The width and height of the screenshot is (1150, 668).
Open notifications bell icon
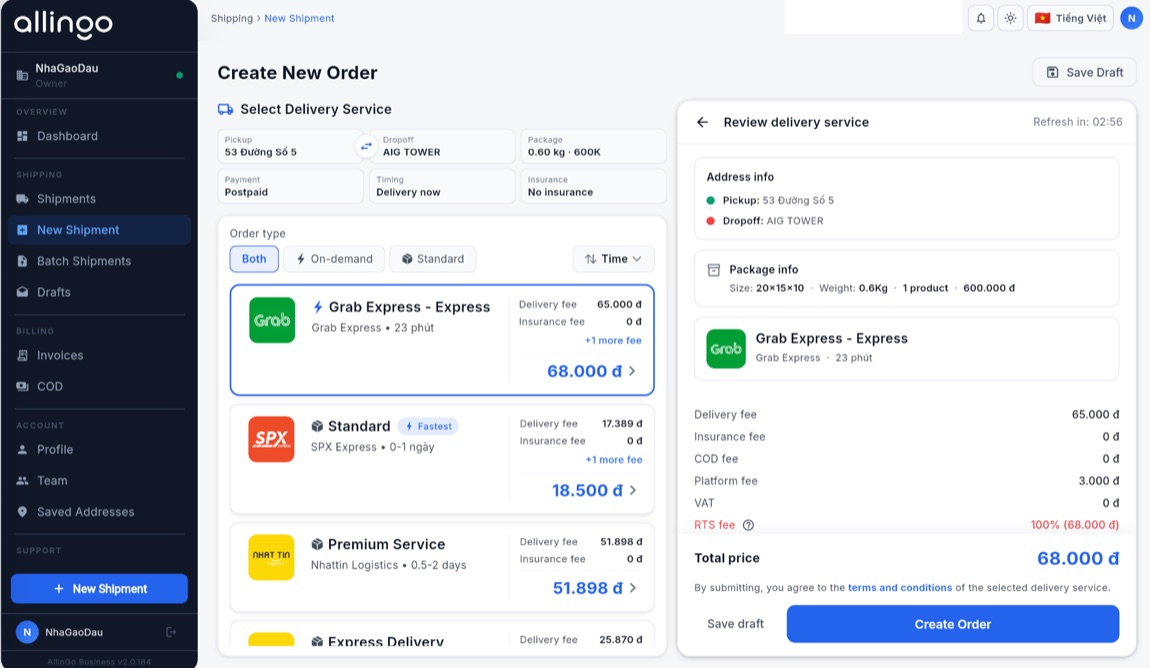pyautogui.click(x=981, y=18)
